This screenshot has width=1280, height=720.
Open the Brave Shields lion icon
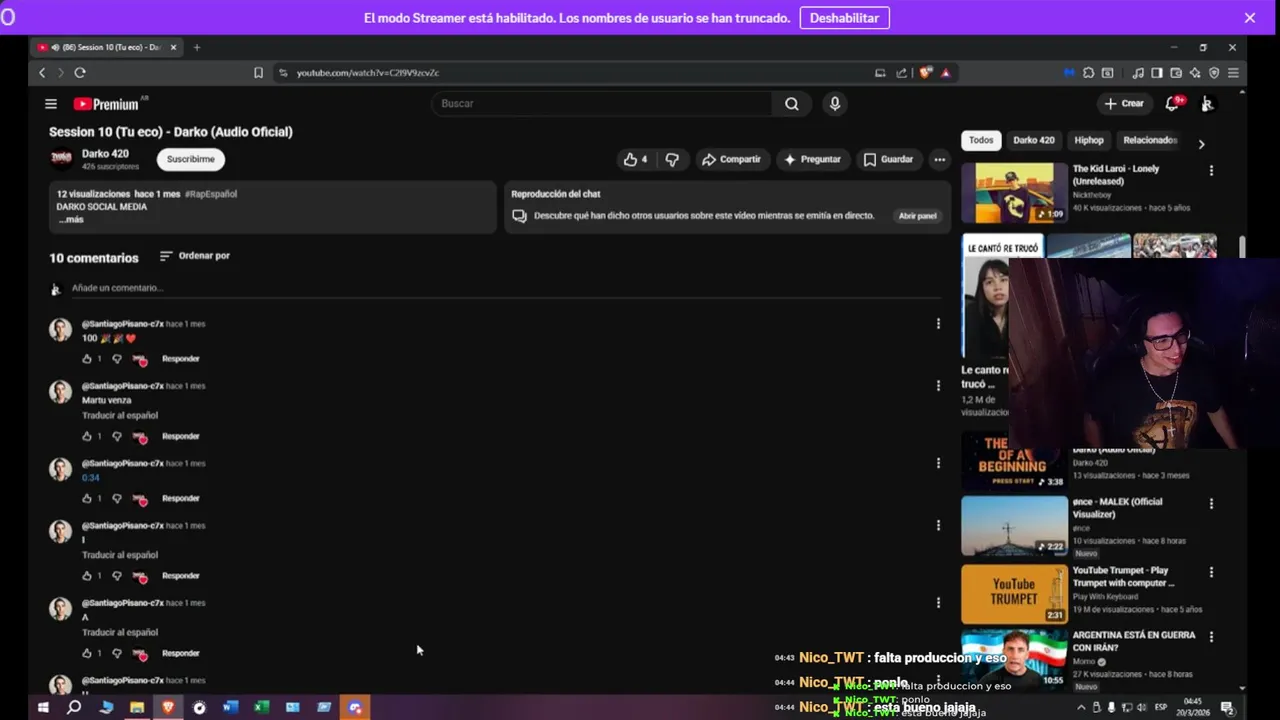click(x=925, y=73)
